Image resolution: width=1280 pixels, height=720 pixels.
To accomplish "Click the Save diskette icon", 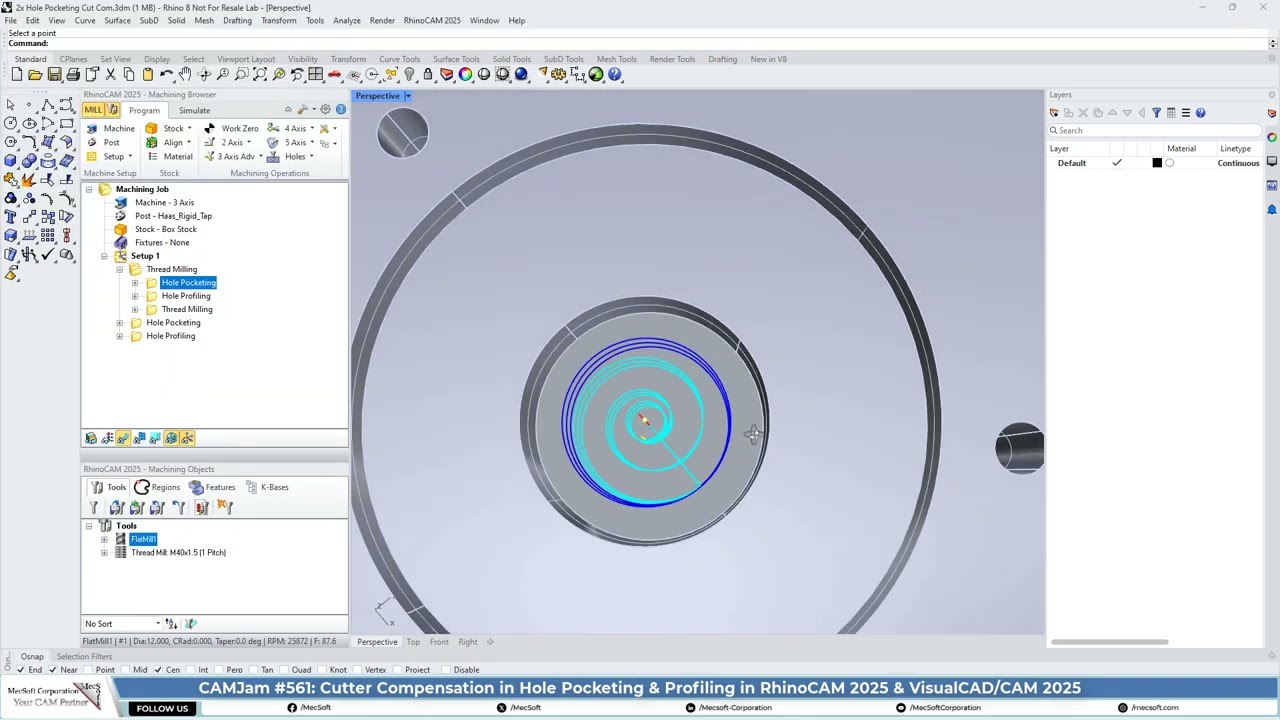I will (x=54, y=75).
